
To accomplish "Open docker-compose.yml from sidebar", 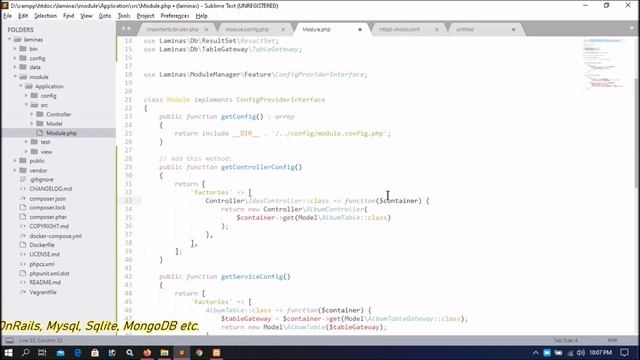I will [56, 236].
